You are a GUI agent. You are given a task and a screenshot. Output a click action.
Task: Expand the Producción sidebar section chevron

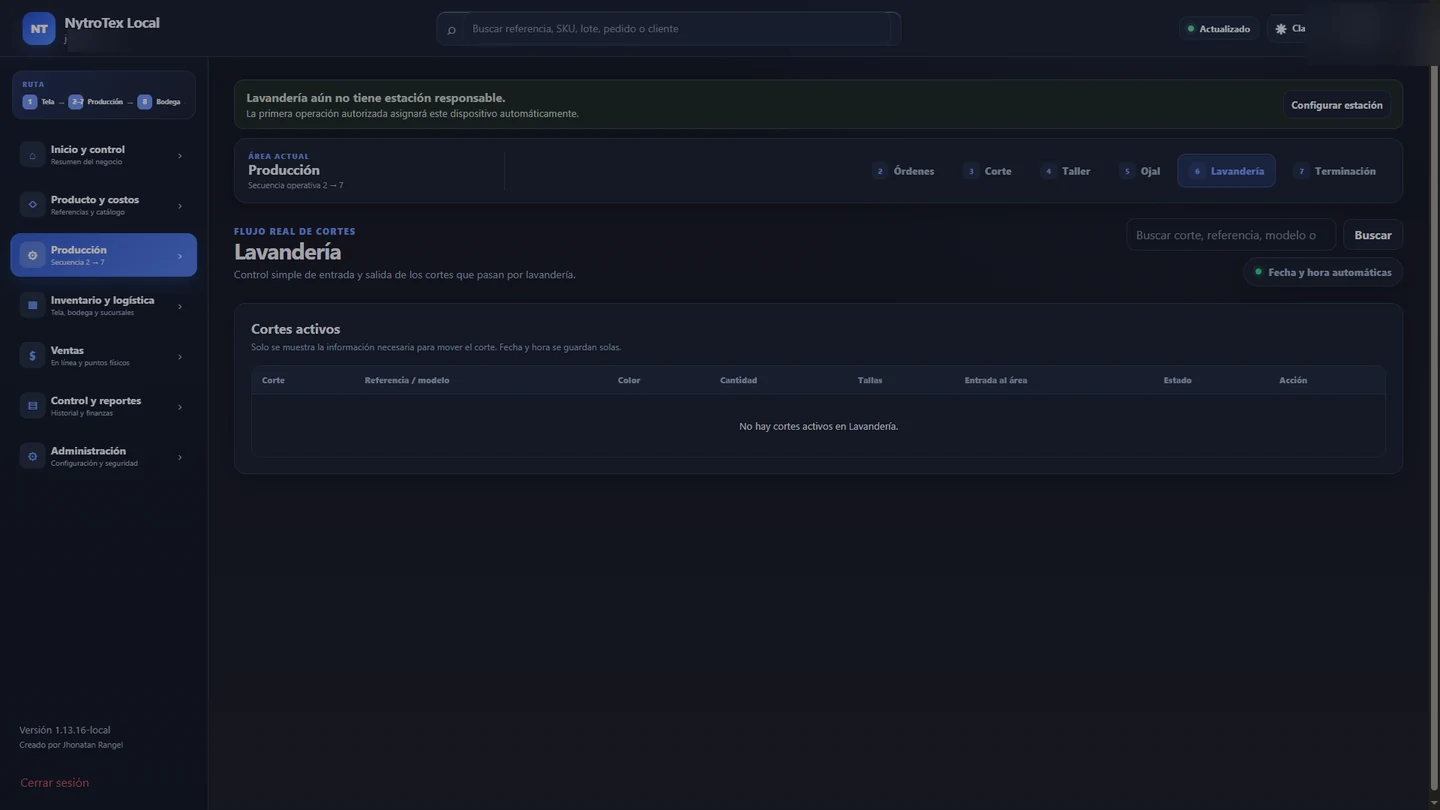[x=180, y=256]
